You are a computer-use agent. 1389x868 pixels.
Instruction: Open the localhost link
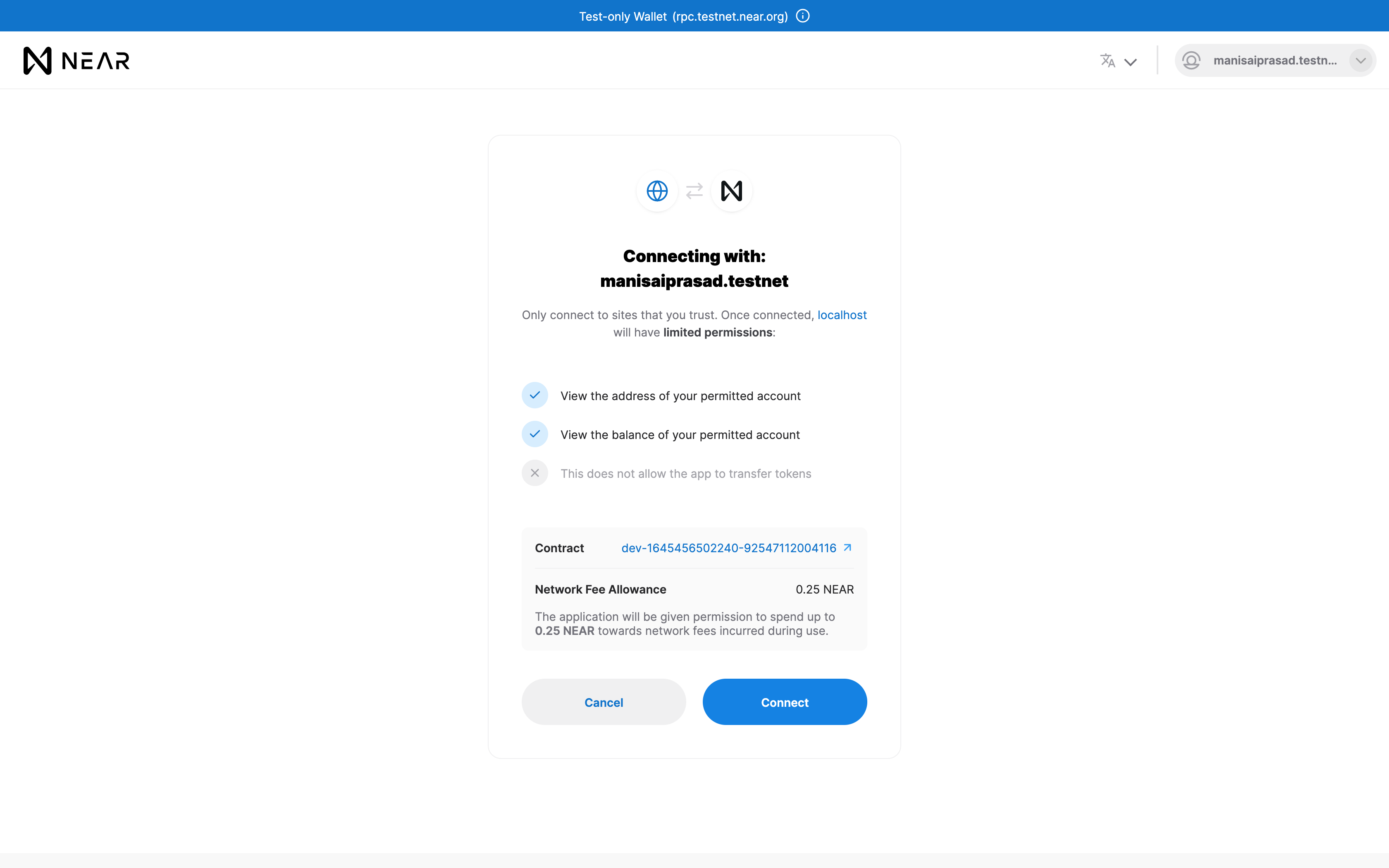coord(841,315)
